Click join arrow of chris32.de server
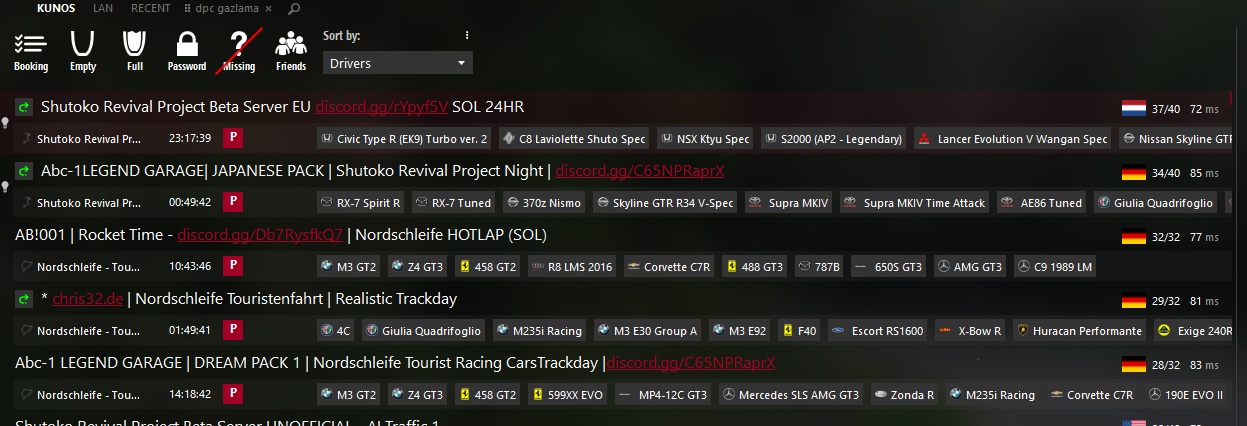The image size is (1247, 426). pyautogui.click(x=24, y=299)
